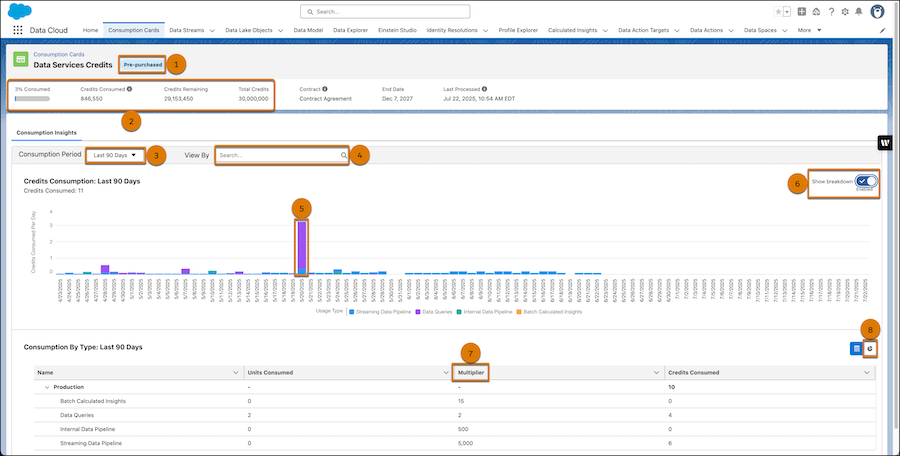Click the Total Credits 30,000,000 value
900x456 pixels.
click(x=253, y=99)
